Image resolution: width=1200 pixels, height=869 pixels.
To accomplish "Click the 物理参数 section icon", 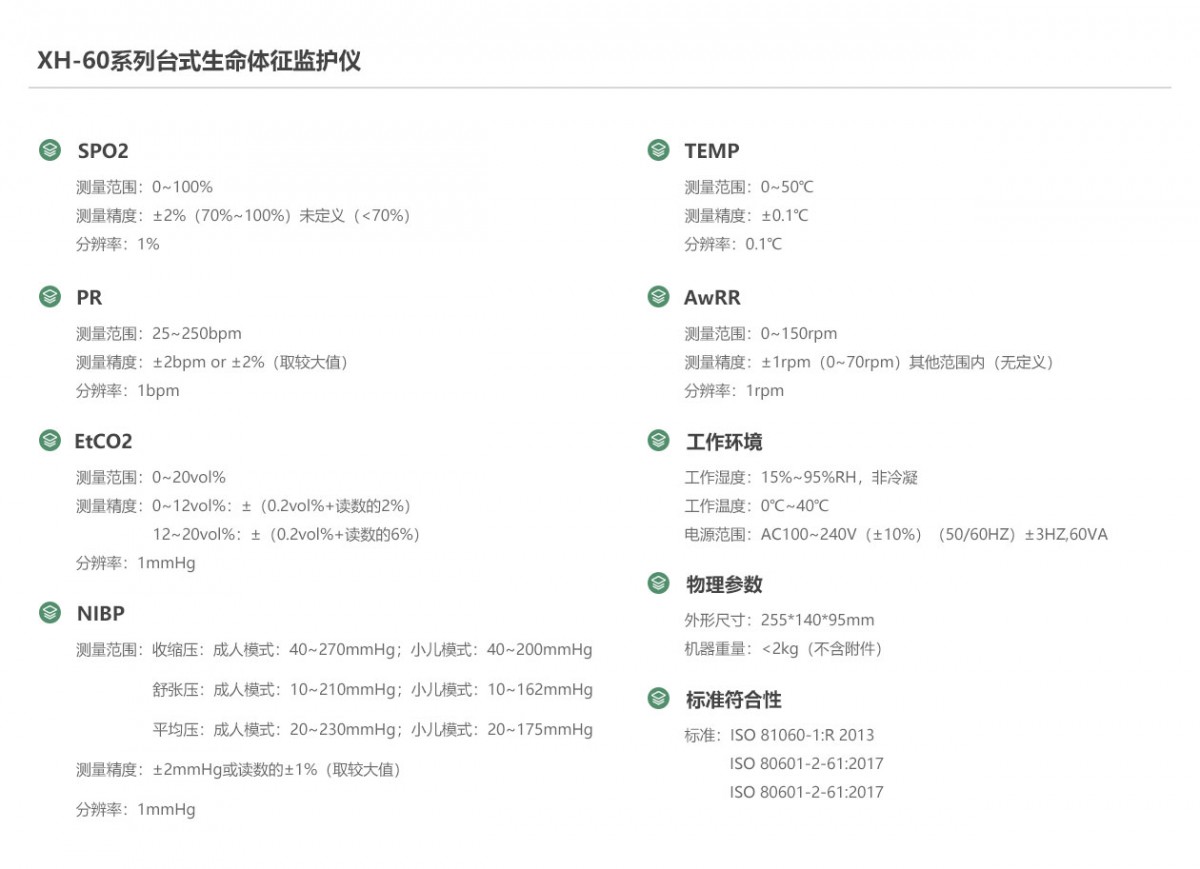I will point(658,584).
